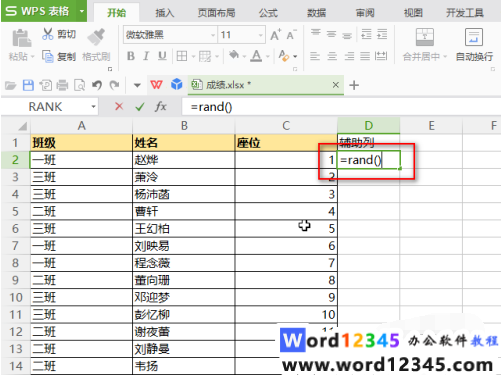Align text to vertical middle
This screenshot has width=503, height=381.
point(331,34)
